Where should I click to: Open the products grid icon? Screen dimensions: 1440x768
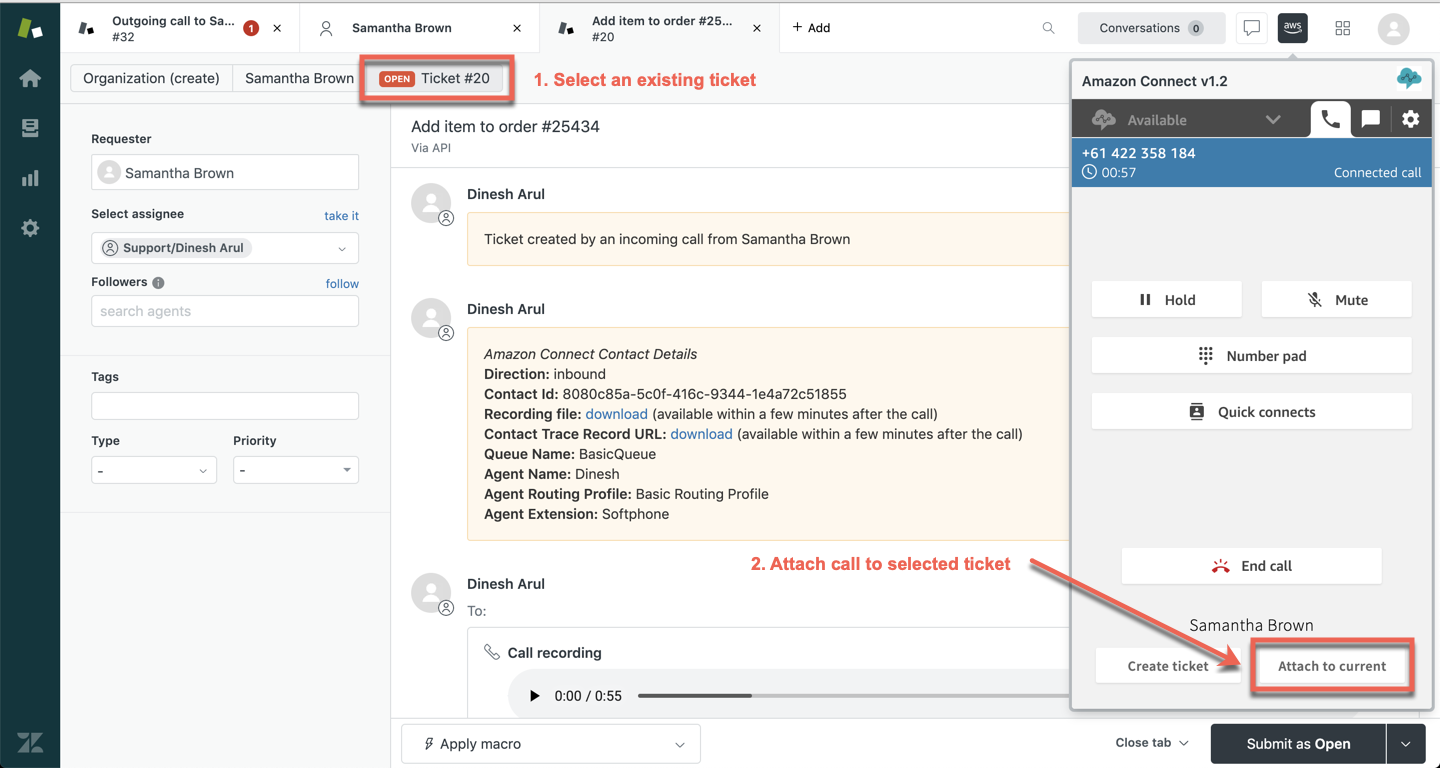[1342, 28]
